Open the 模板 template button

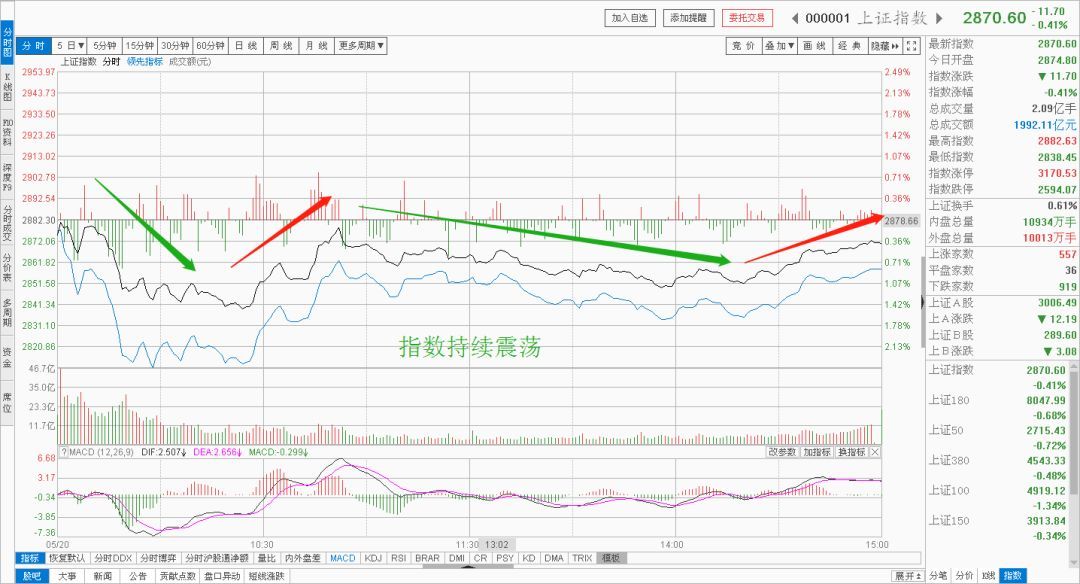click(x=611, y=558)
